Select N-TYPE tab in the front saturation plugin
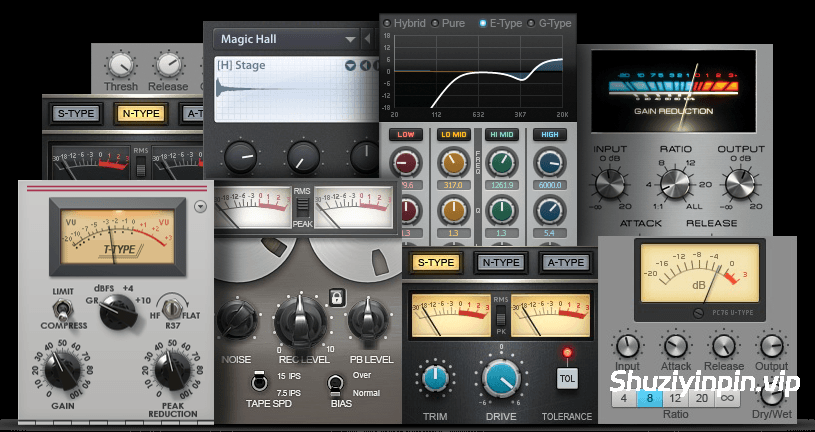The width and height of the screenshot is (815, 432). point(501,263)
